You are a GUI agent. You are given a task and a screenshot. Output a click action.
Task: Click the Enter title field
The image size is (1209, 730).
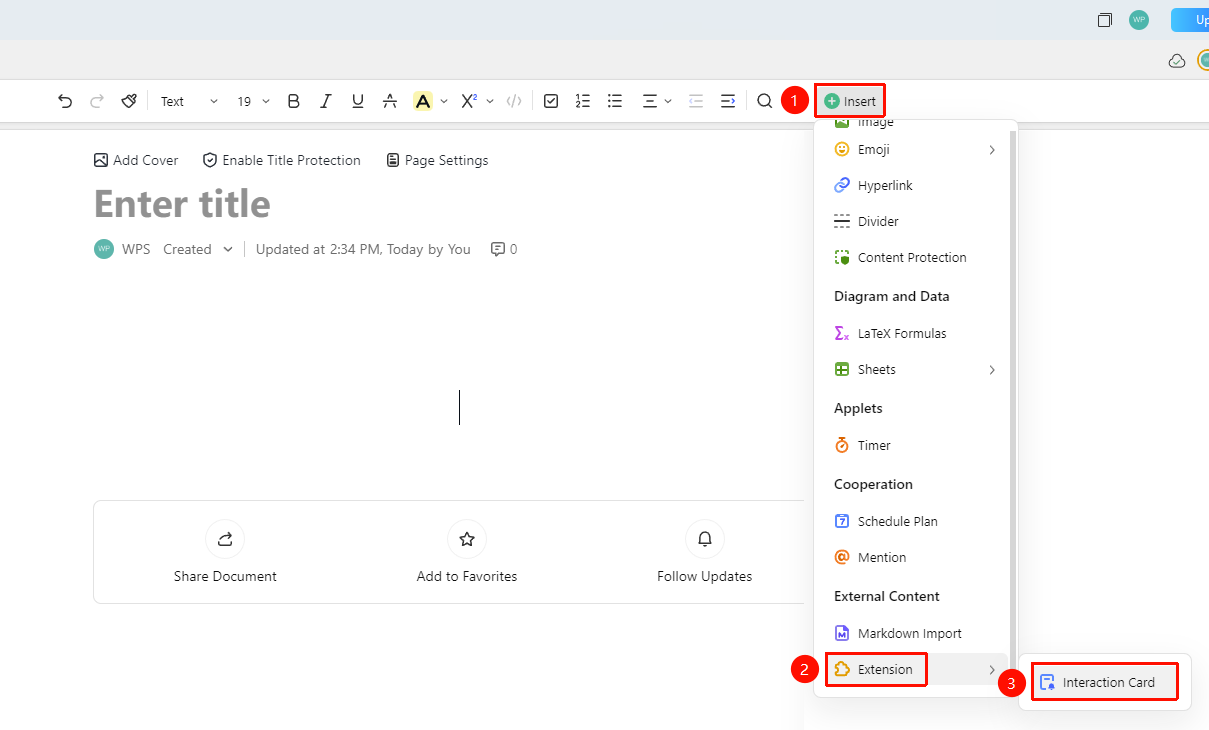click(x=182, y=204)
